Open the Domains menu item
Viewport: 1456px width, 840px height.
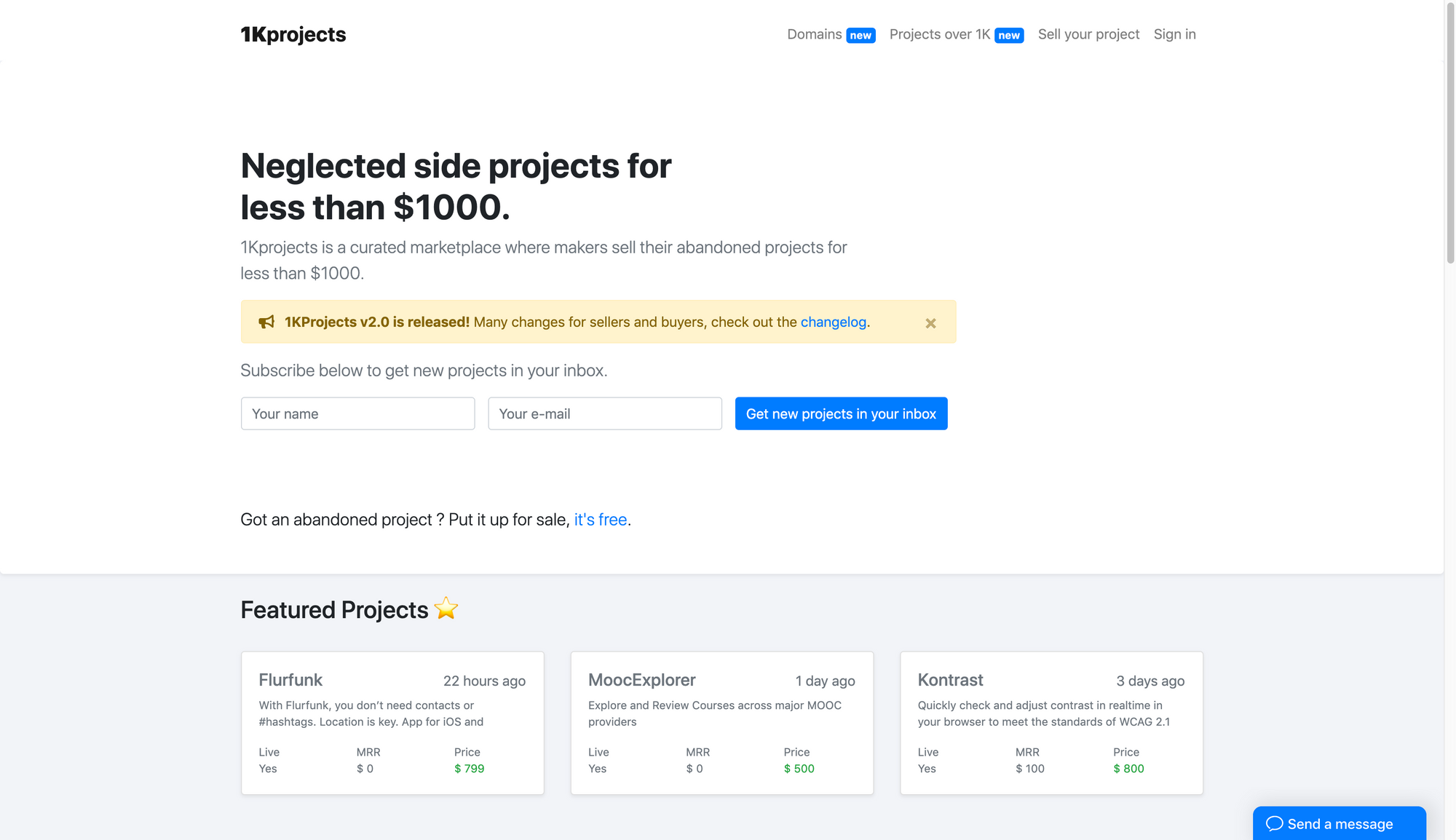point(814,34)
